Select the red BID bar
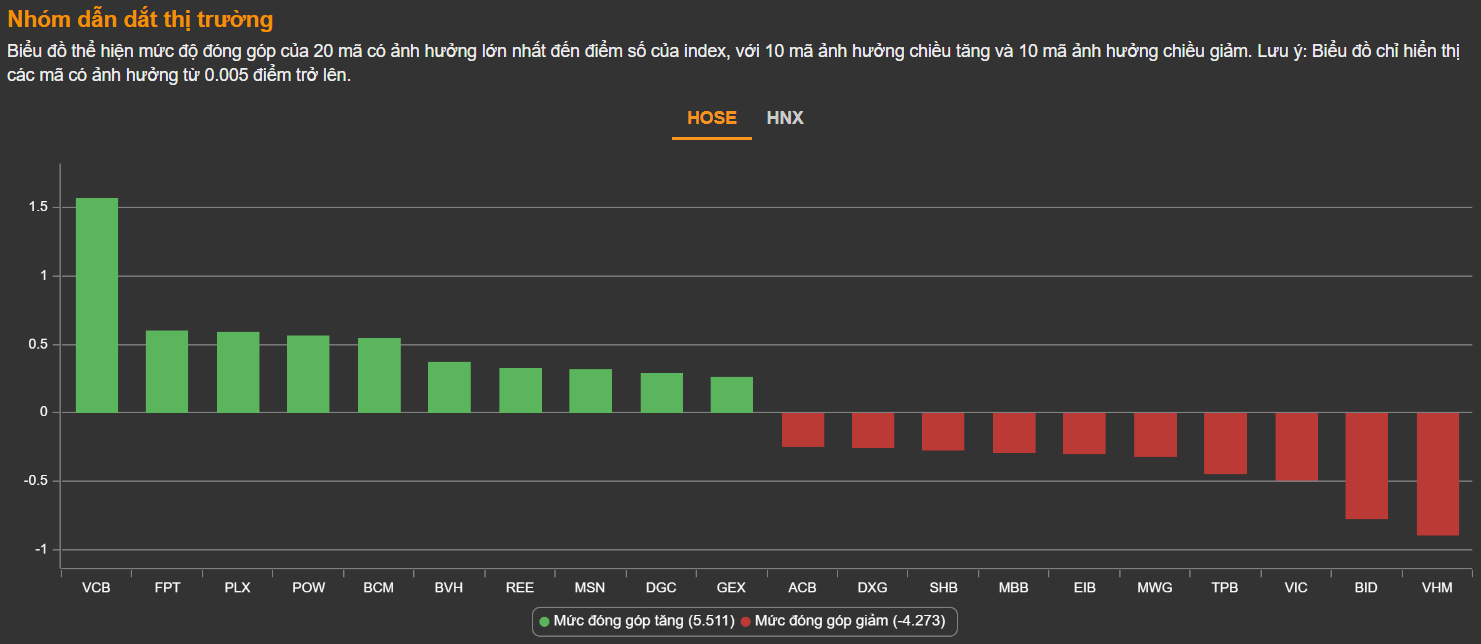Image resolution: width=1481 pixels, height=644 pixels. 1366,466
